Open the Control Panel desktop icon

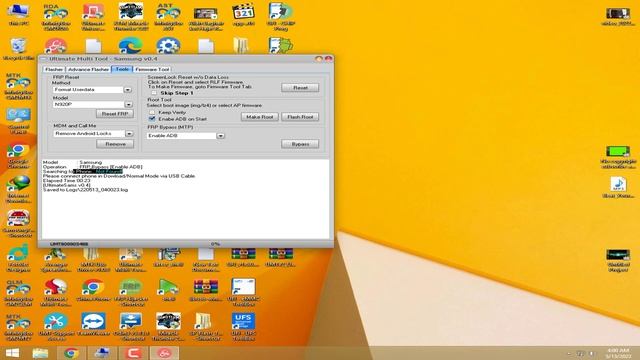pos(18,121)
